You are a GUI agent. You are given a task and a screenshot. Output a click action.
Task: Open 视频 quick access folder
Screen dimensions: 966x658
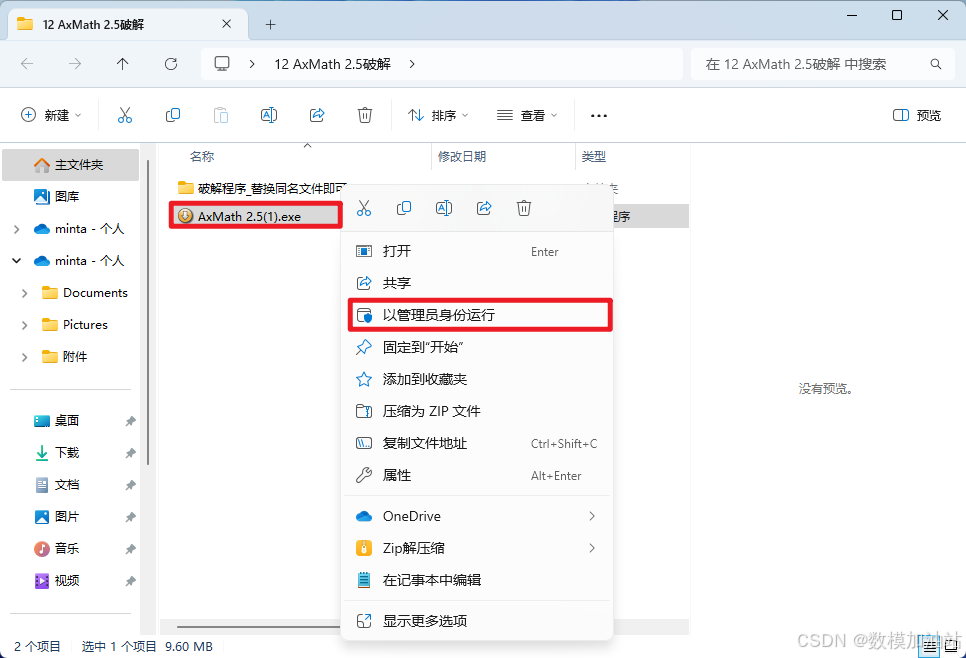click(x=67, y=580)
